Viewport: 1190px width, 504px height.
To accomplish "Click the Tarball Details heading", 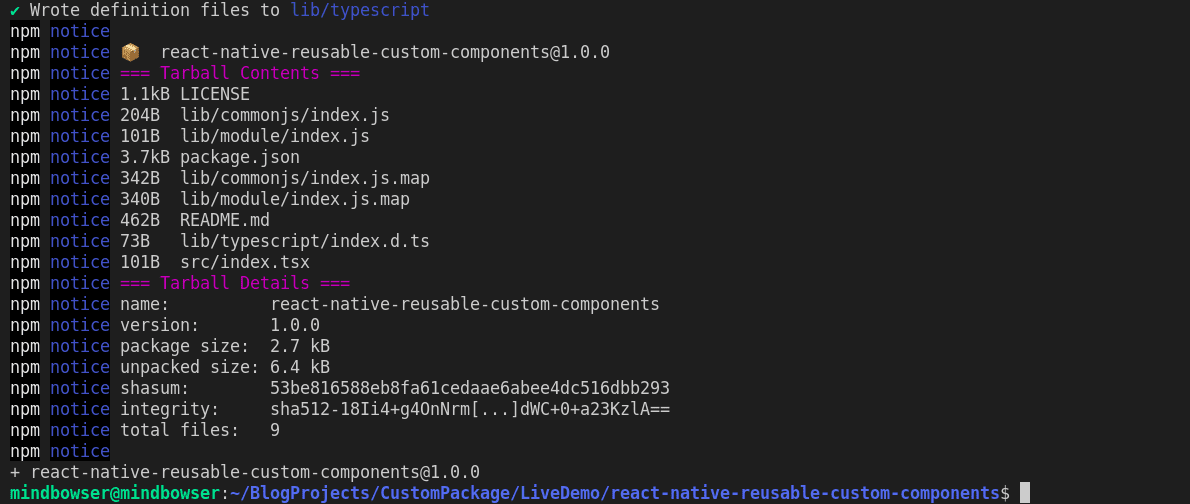I will [234, 283].
